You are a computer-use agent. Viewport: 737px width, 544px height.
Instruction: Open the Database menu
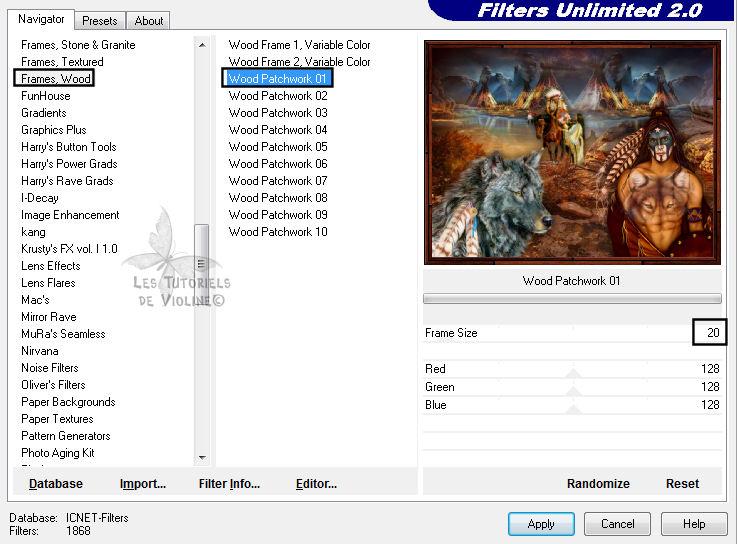pyautogui.click(x=56, y=484)
